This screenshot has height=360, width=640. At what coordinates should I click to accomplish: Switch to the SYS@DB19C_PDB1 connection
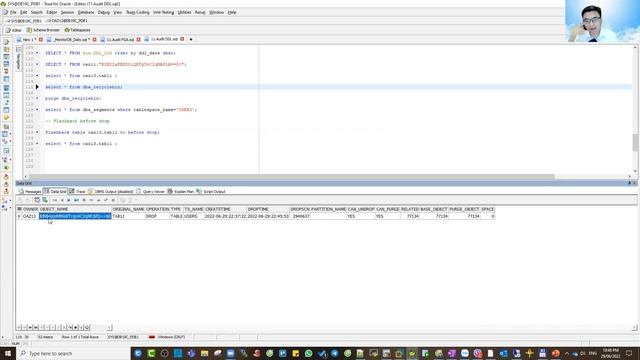coord(23,20)
